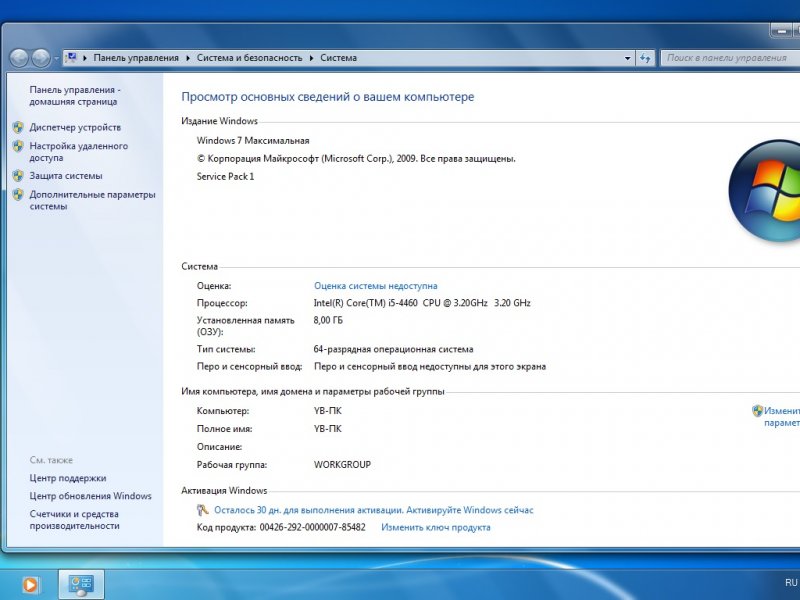Select the Service Pack 1 text
This screenshot has height=600, width=800.
coord(225,177)
